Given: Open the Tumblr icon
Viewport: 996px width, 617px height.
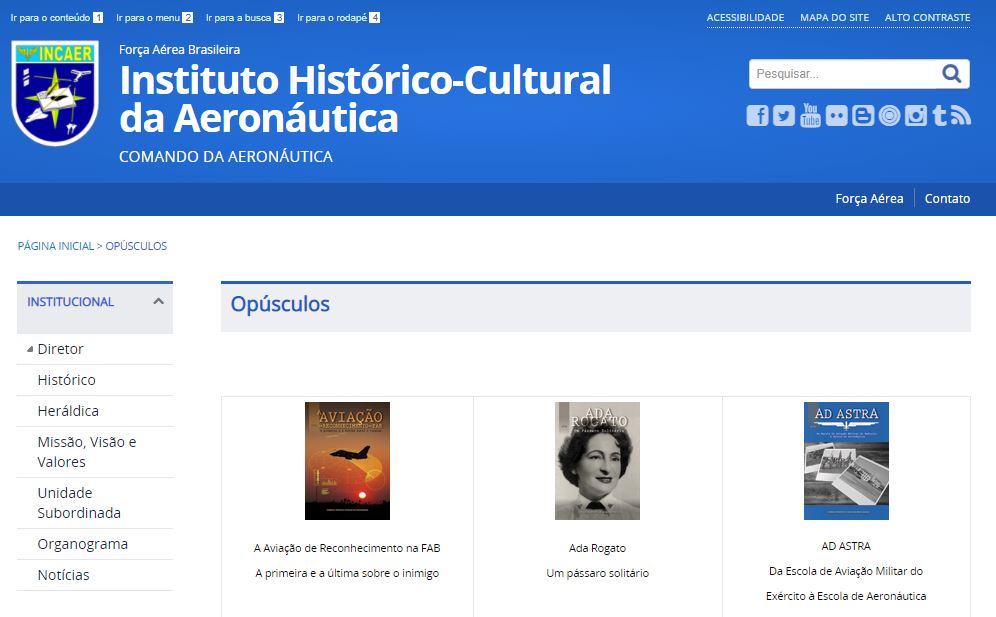Looking at the screenshot, I should (940, 116).
